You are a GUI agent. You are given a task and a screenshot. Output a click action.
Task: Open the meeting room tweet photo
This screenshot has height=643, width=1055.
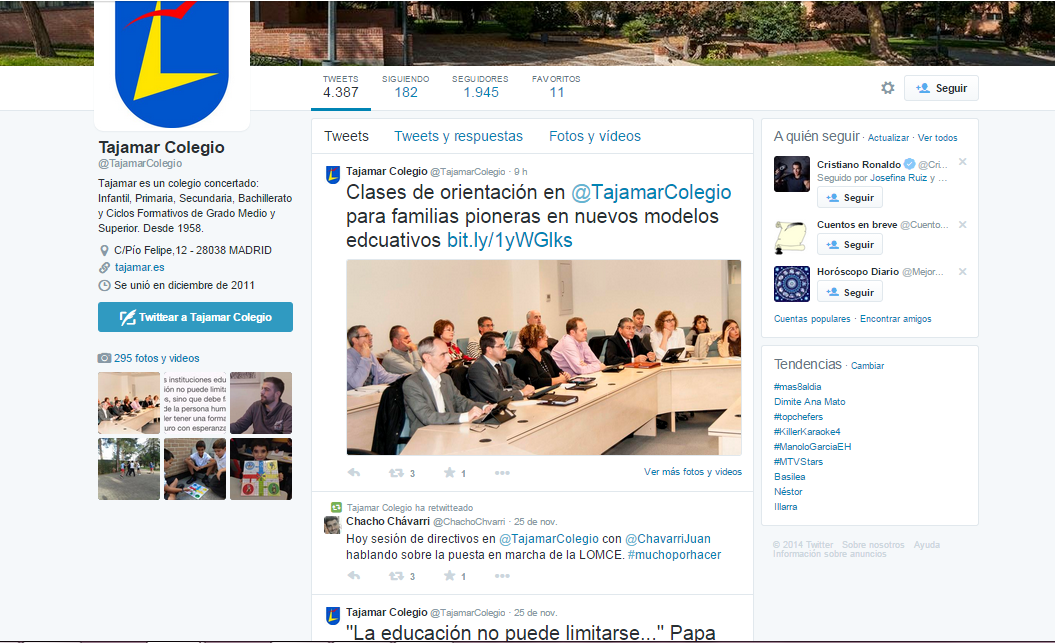click(x=544, y=358)
